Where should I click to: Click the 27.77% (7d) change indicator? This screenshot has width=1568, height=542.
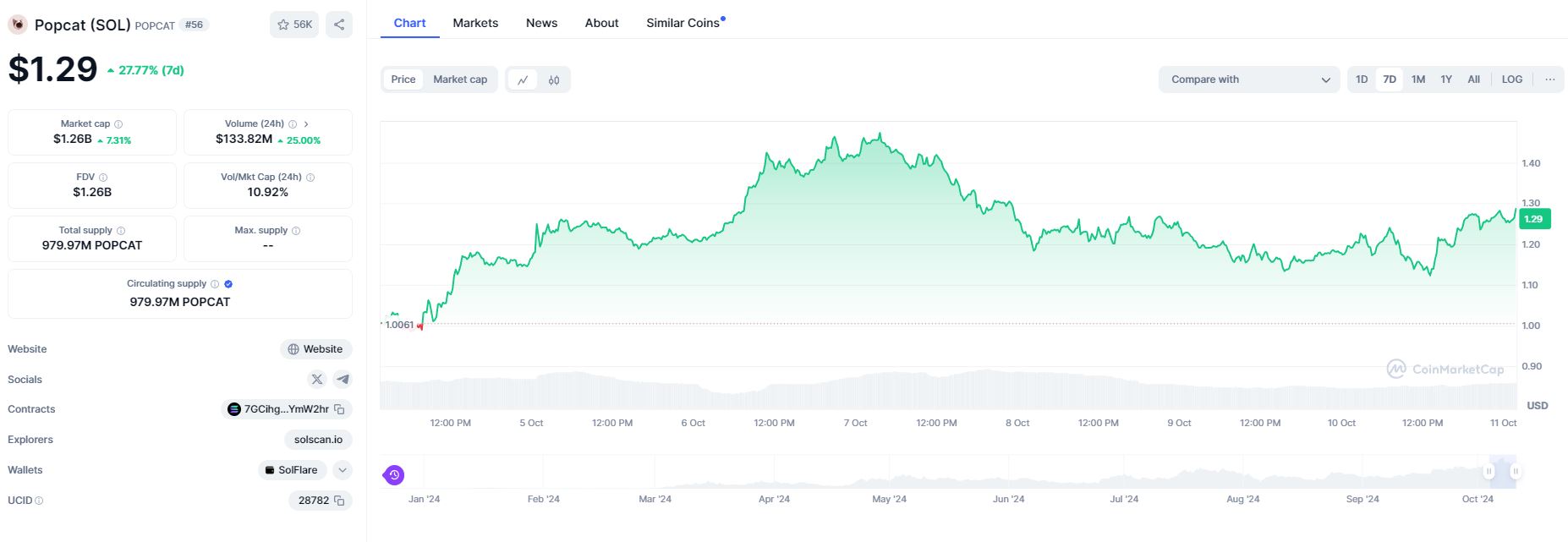[145, 70]
